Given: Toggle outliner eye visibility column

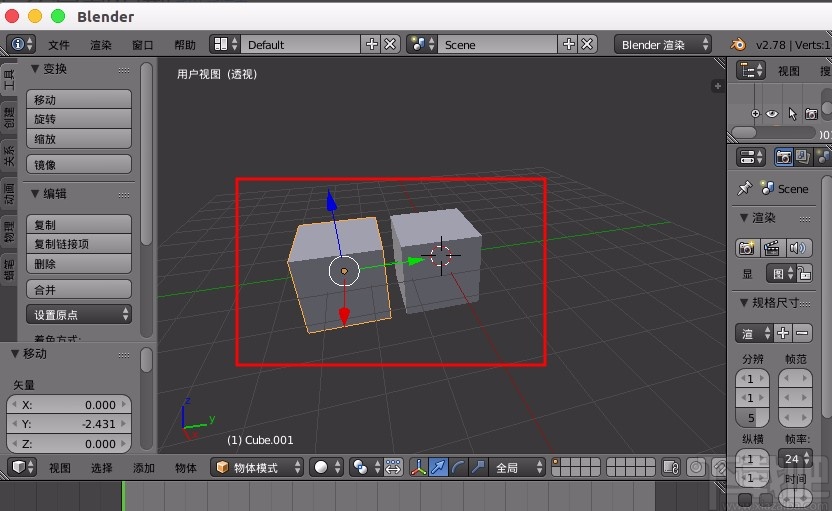Looking at the screenshot, I should (772, 114).
